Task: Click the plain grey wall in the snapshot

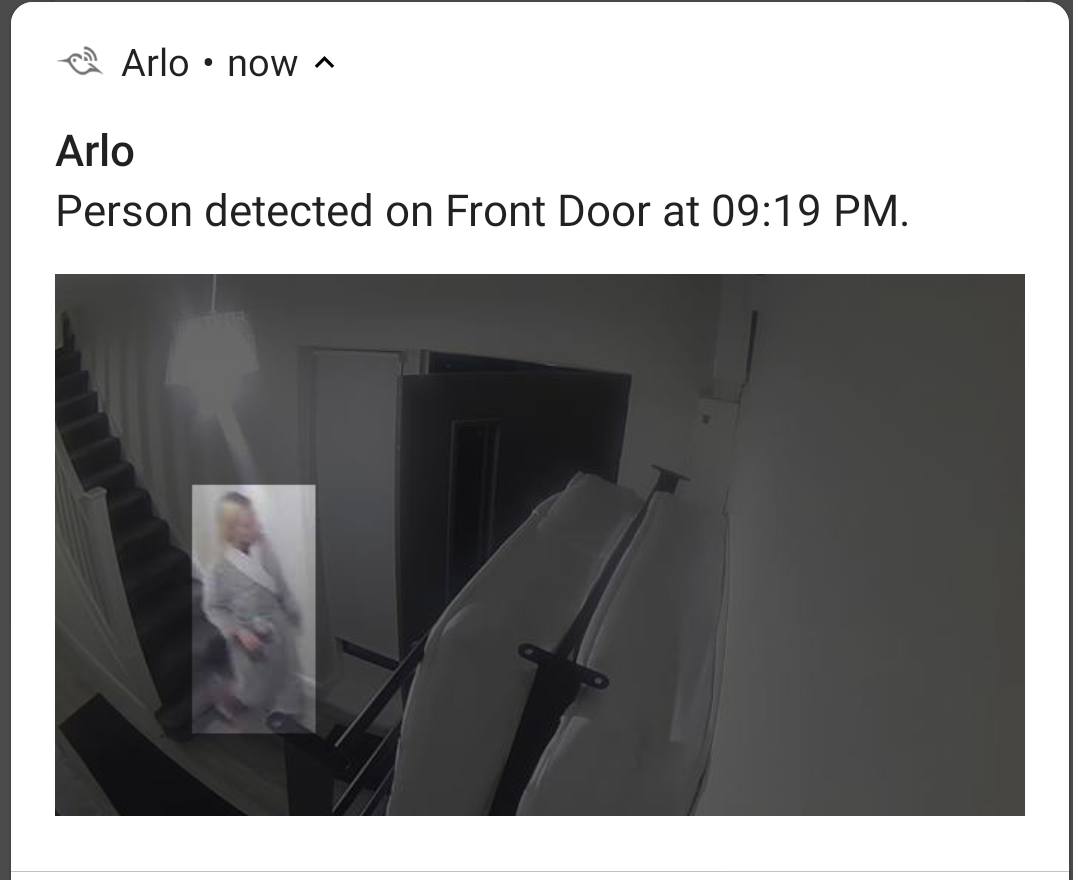Action: pos(883,547)
